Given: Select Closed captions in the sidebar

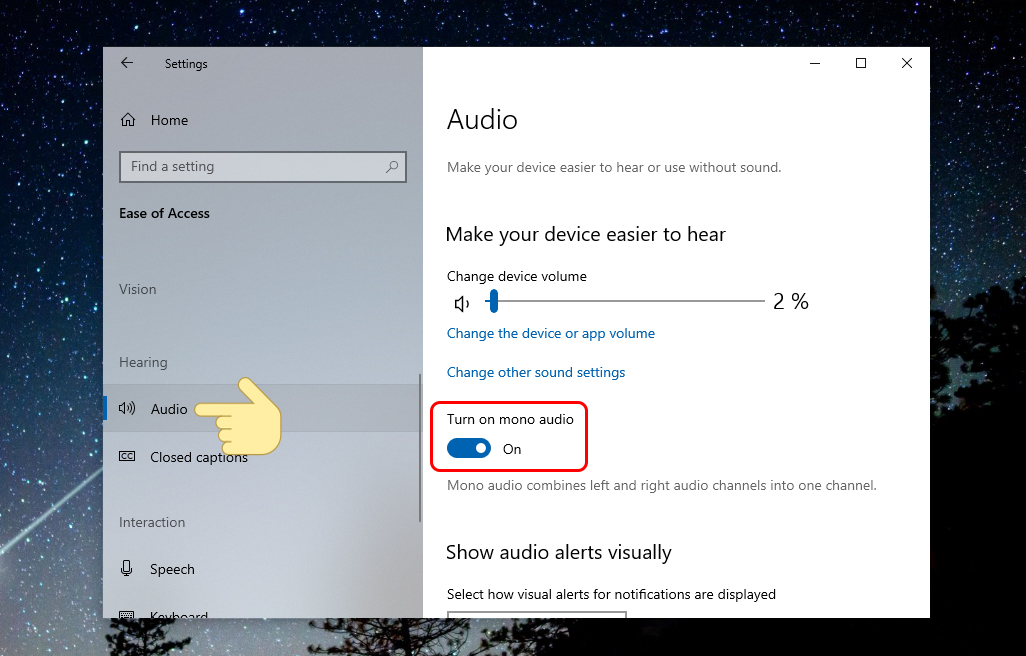Looking at the screenshot, I should coord(200,456).
